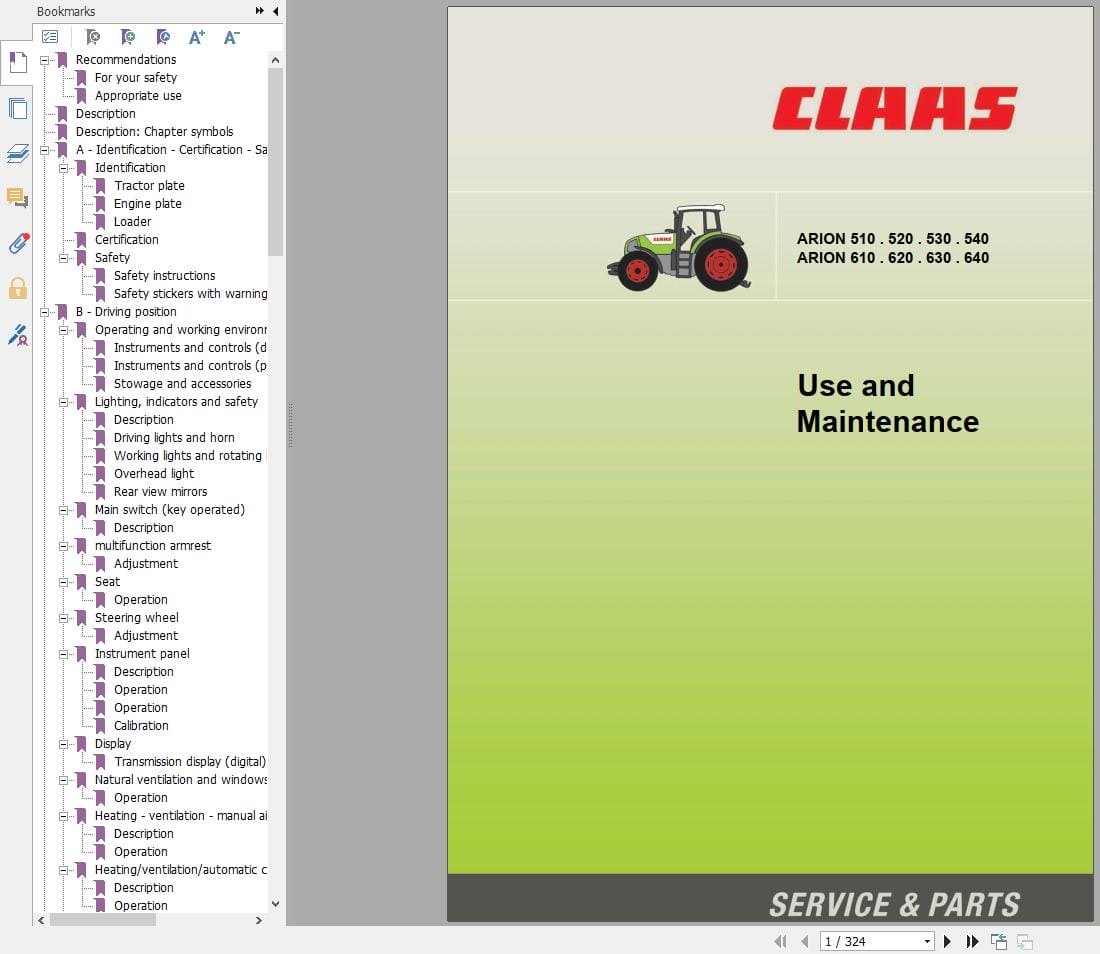The height and width of the screenshot is (954, 1100).
Task: Expand bookmarks panel with double-arrow icon
Action: (x=260, y=11)
